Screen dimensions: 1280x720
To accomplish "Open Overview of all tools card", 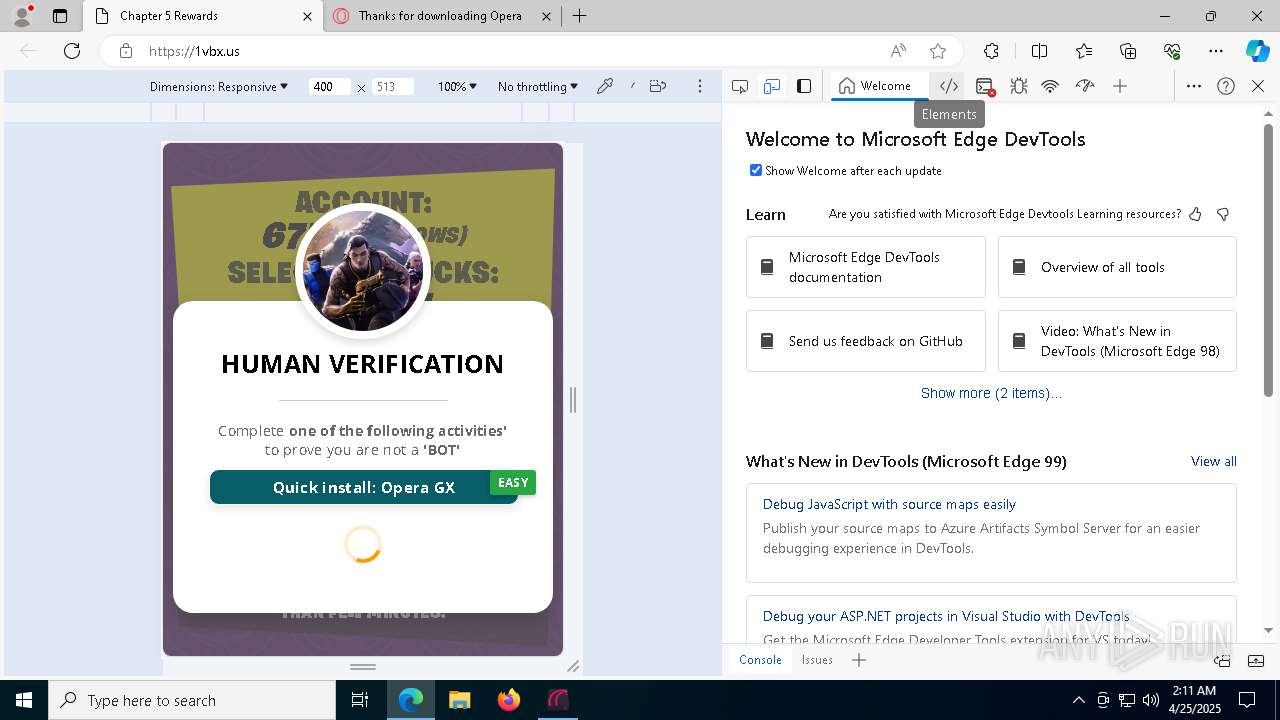I will click(x=1117, y=267).
